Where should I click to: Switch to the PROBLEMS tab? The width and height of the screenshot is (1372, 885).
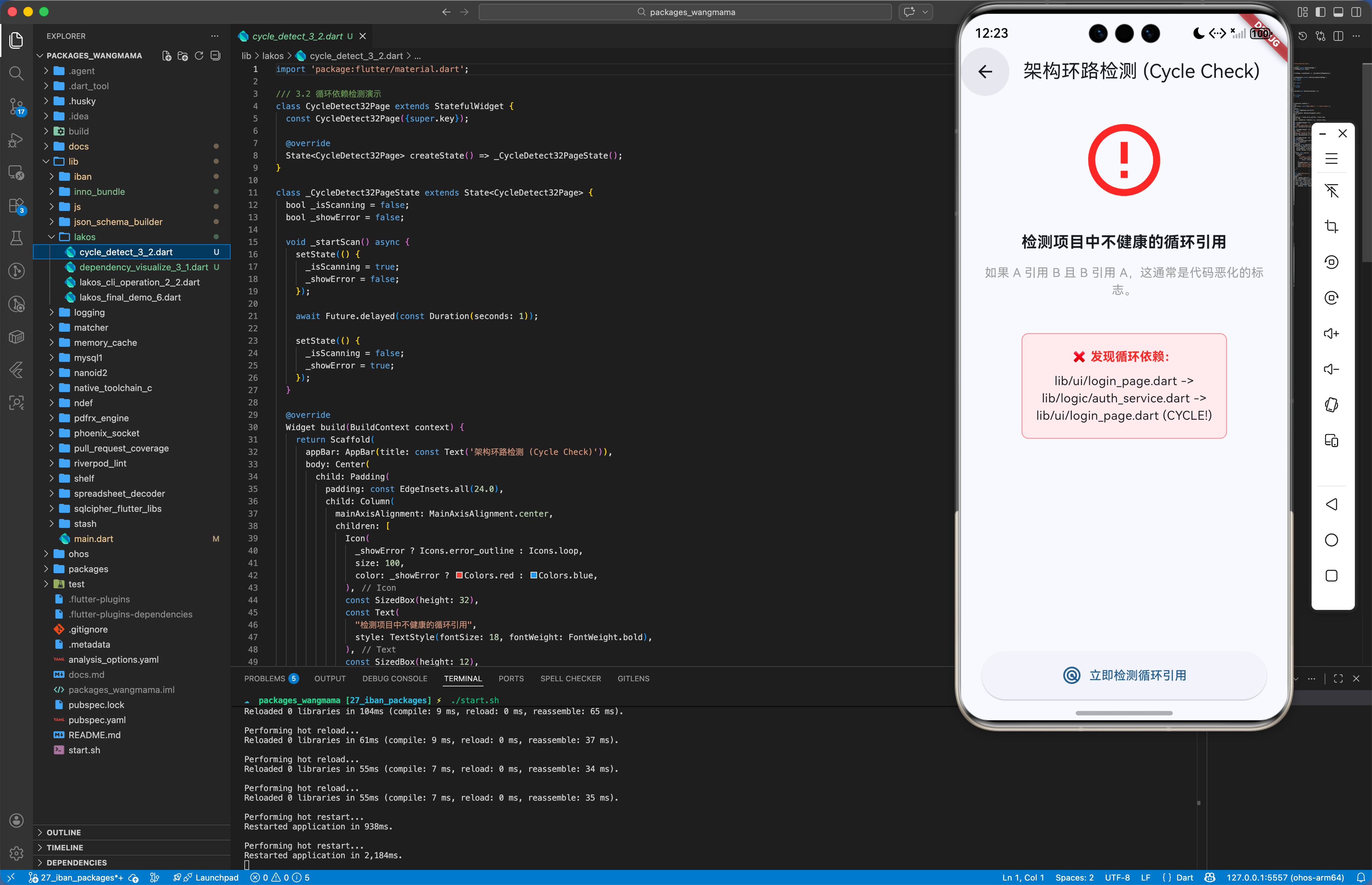pyautogui.click(x=264, y=679)
